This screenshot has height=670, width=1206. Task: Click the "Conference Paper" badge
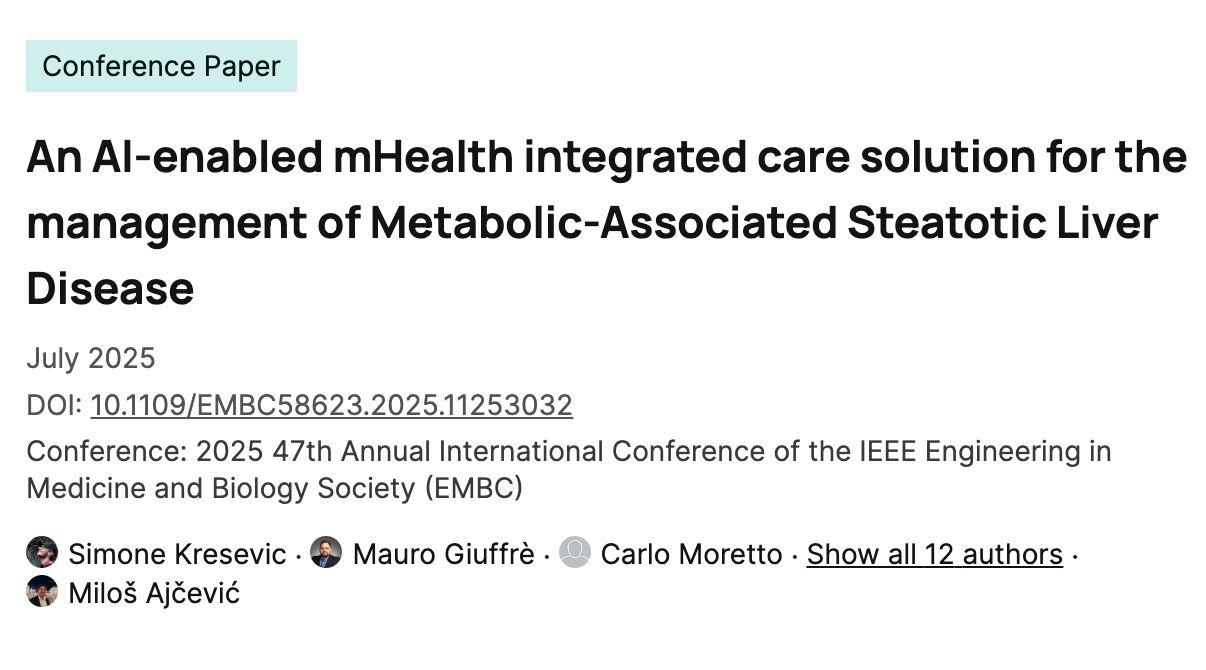click(161, 66)
